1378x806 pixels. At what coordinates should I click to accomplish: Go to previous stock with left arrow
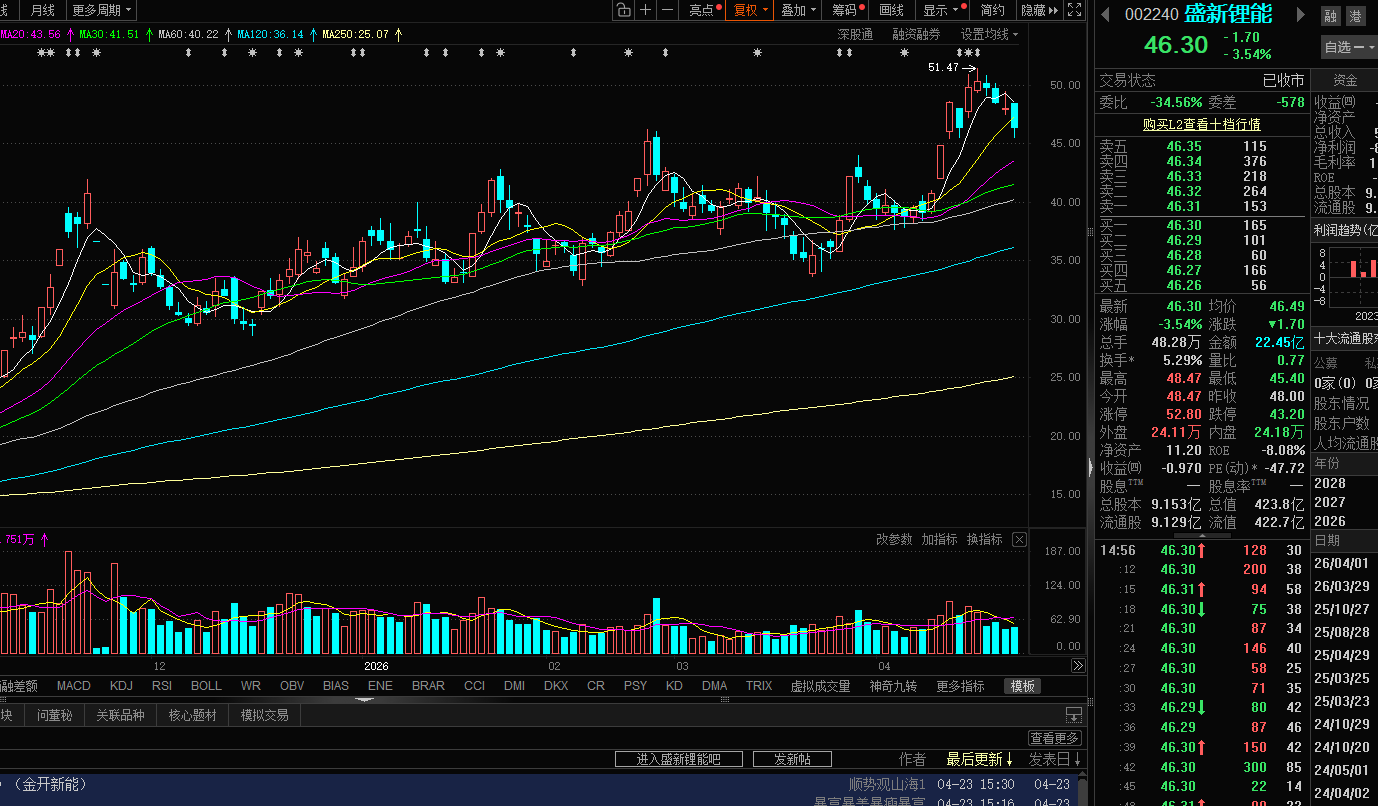pos(1106,15)
